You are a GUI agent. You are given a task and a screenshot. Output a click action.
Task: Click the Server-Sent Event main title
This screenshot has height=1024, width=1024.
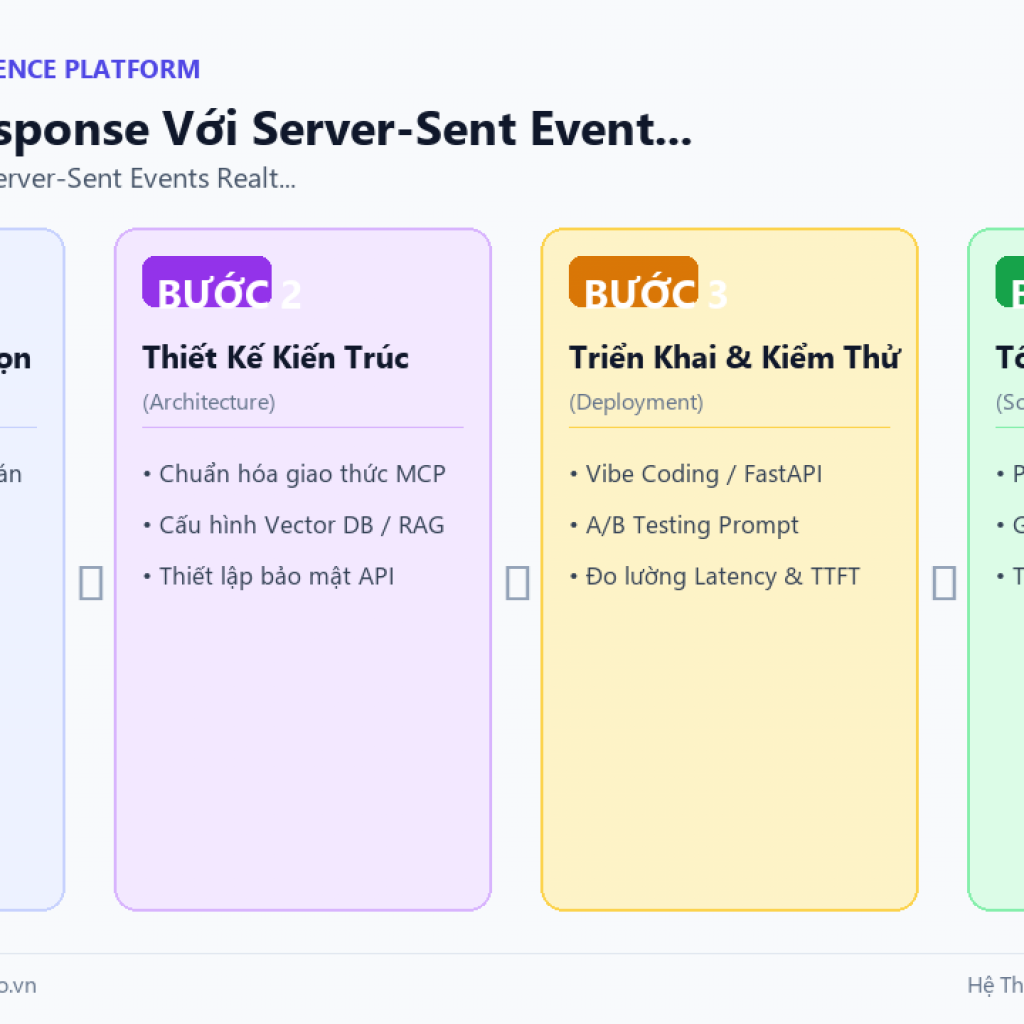tap(346, 129)
